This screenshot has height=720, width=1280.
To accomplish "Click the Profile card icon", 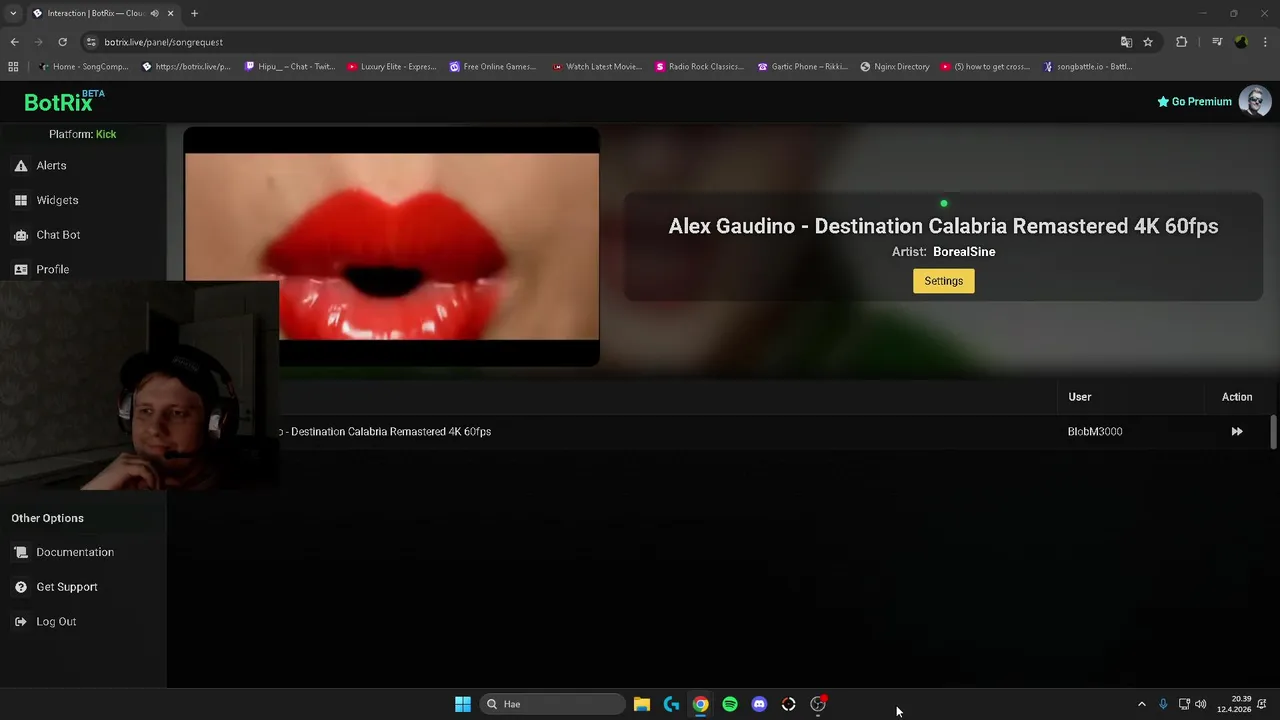I will point(21,269).
